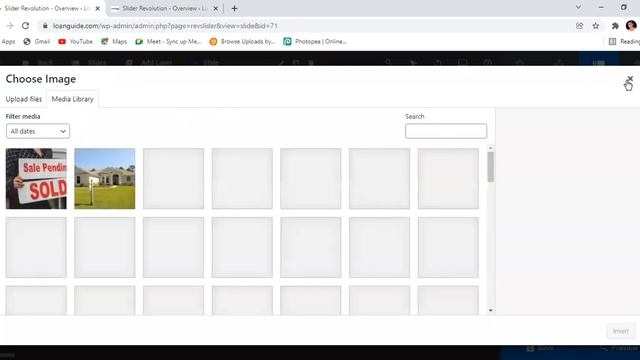Open the Chrome profile avatar
The width and height of the screenshot is (640, 360).
point(631,26)
